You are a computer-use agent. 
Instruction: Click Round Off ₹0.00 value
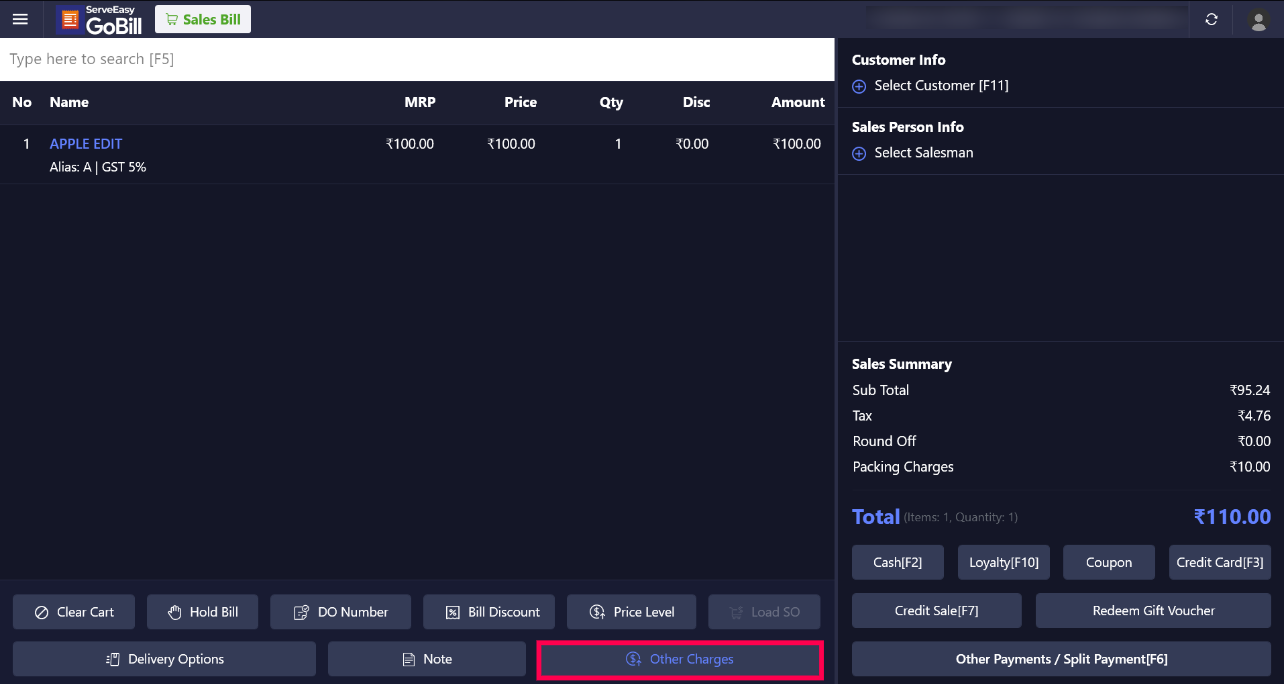(1254, 441)
